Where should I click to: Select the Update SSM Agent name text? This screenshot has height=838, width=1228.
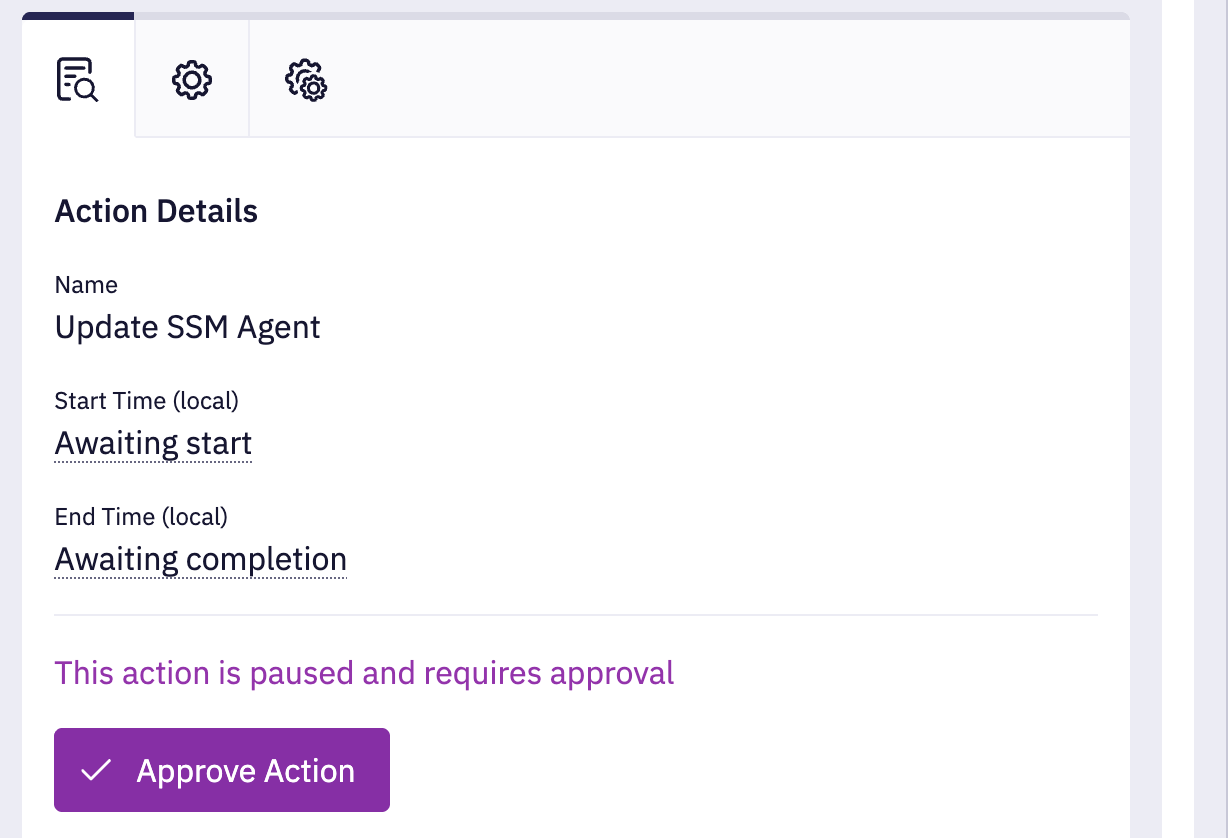[188, 327]
